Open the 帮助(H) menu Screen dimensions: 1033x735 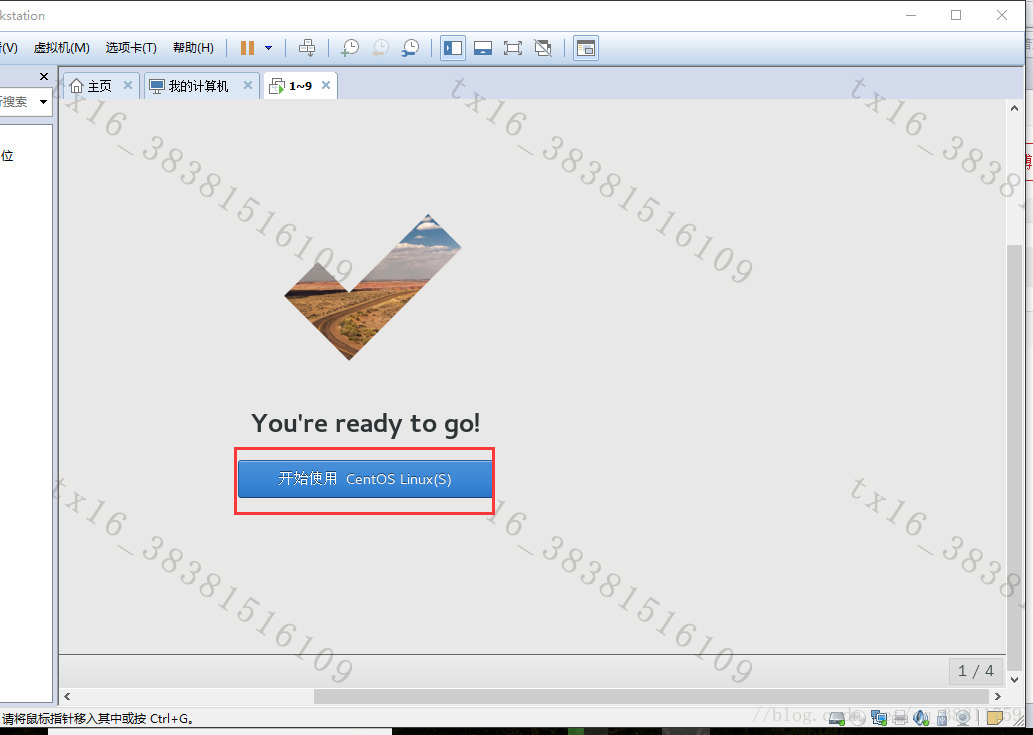click(193, 48)
